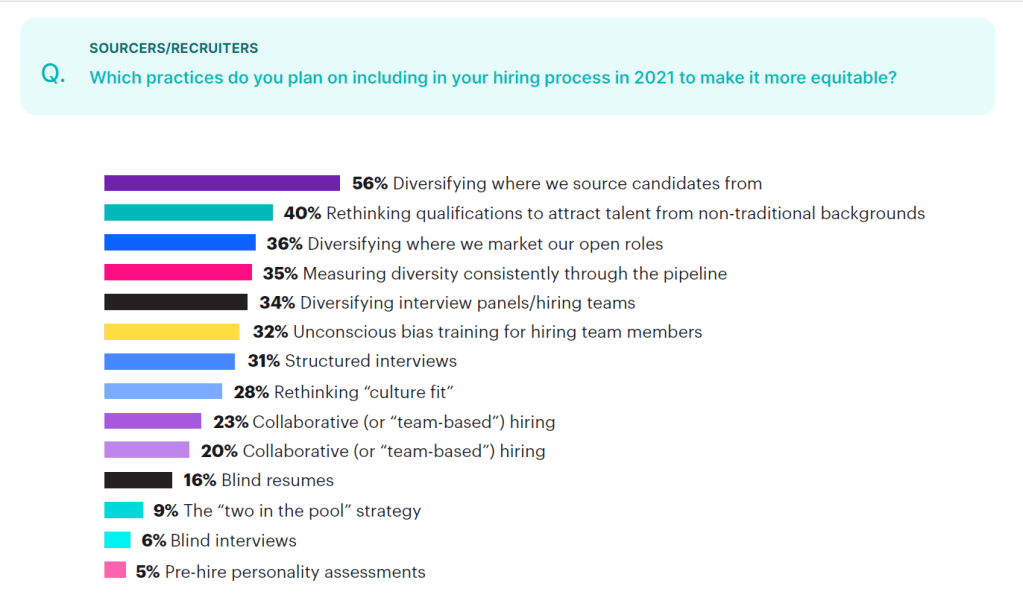Click the purple 56% bar
Screen dimensions: 1023x595
221,183
